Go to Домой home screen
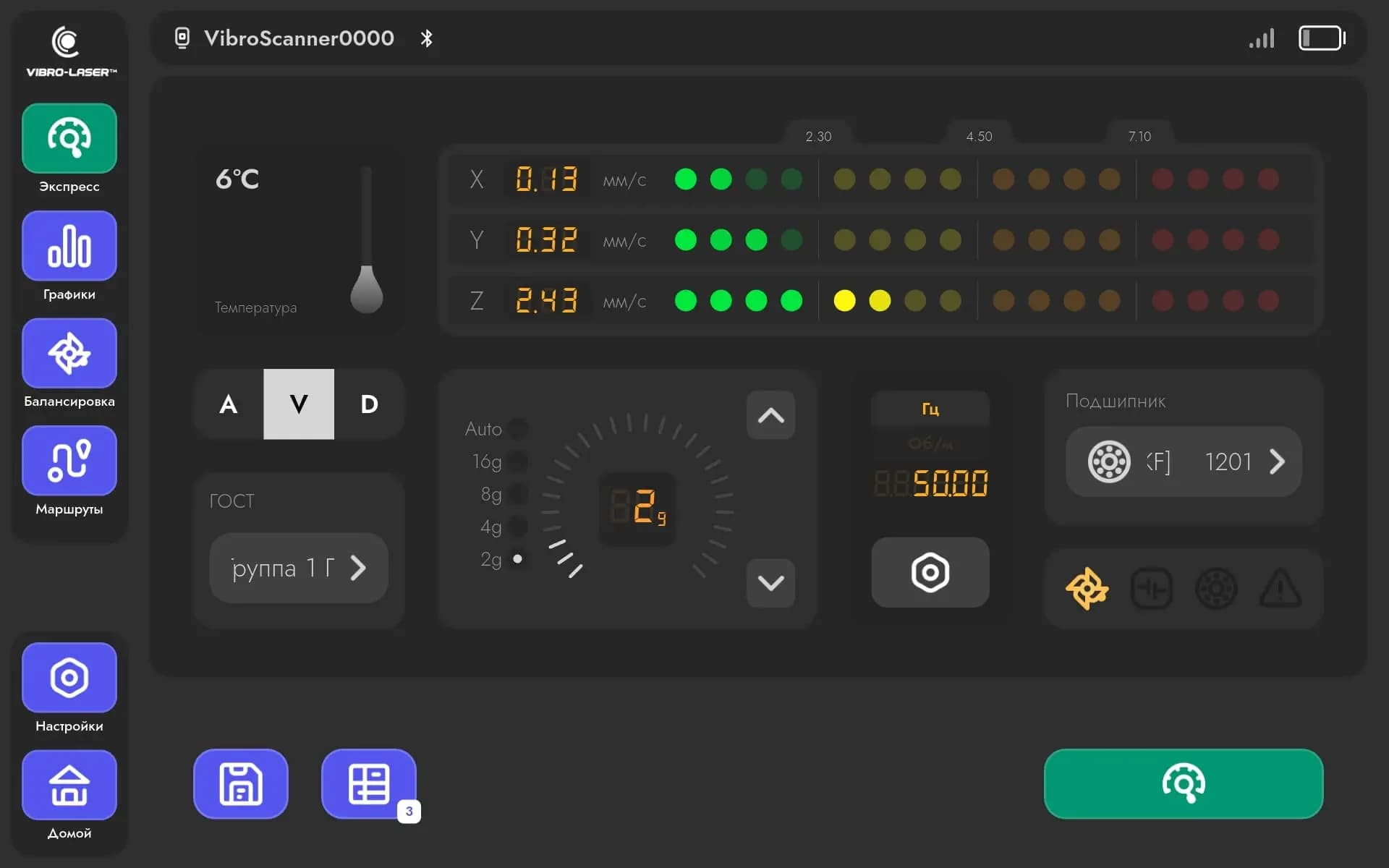The height and width of the screenshot is (868, 1389). [69, 785]
